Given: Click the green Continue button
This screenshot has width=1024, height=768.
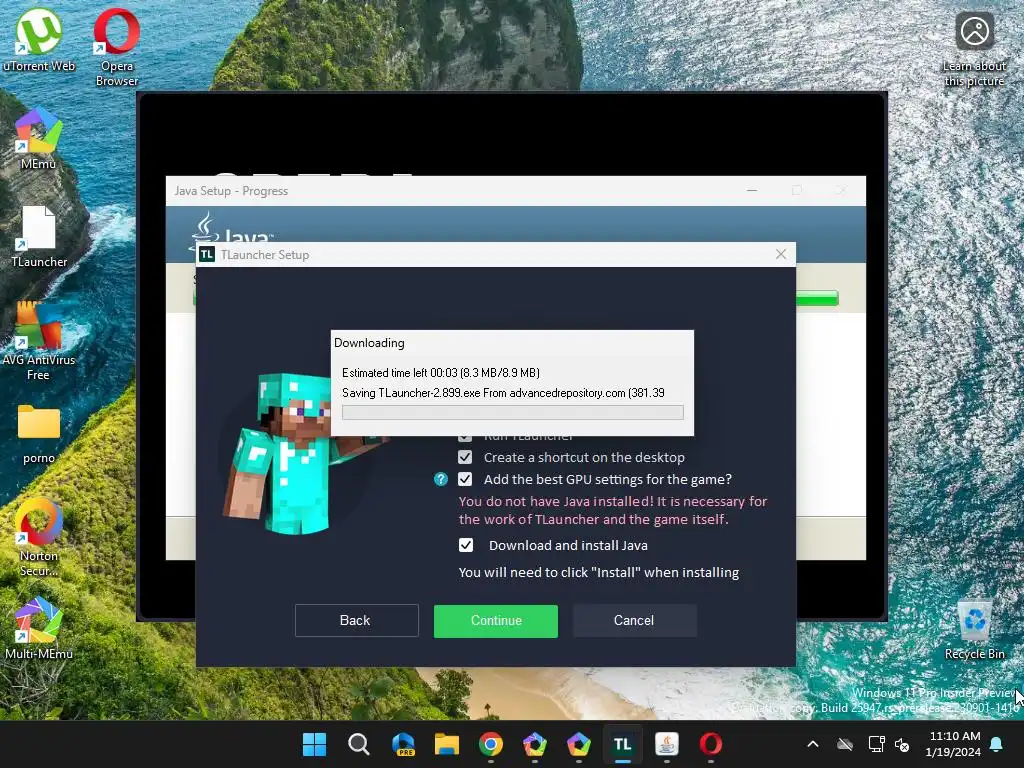Looking at the screenshot, I should coord(496,620).
